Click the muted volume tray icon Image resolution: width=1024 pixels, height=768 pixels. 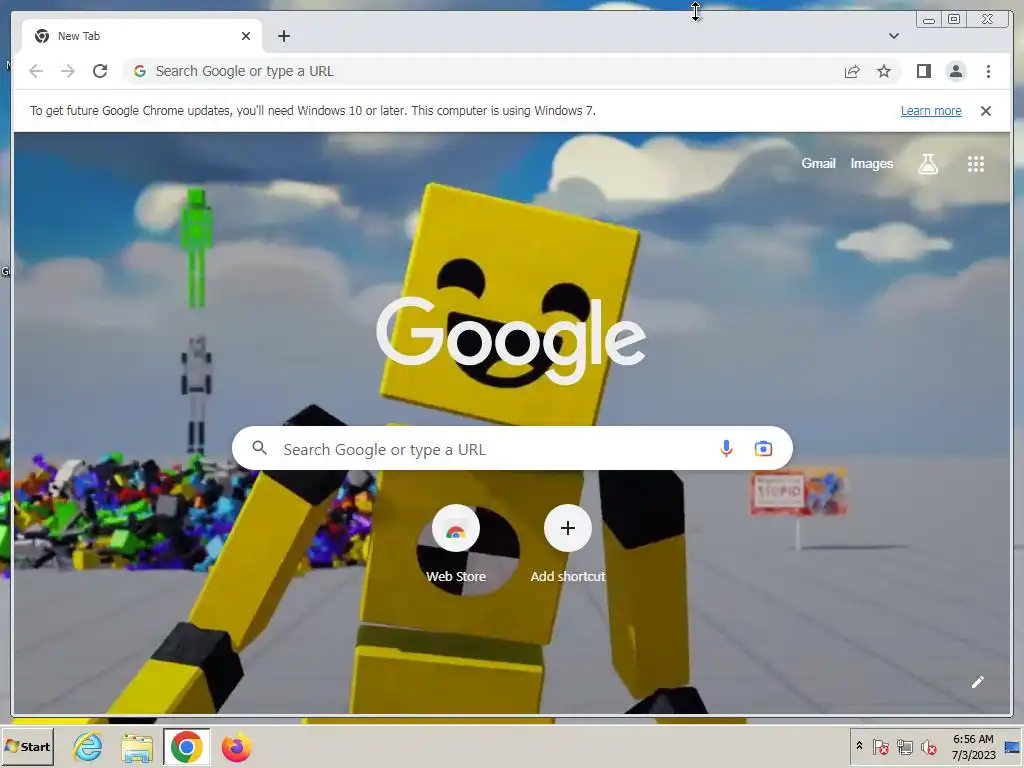[928, 746]
